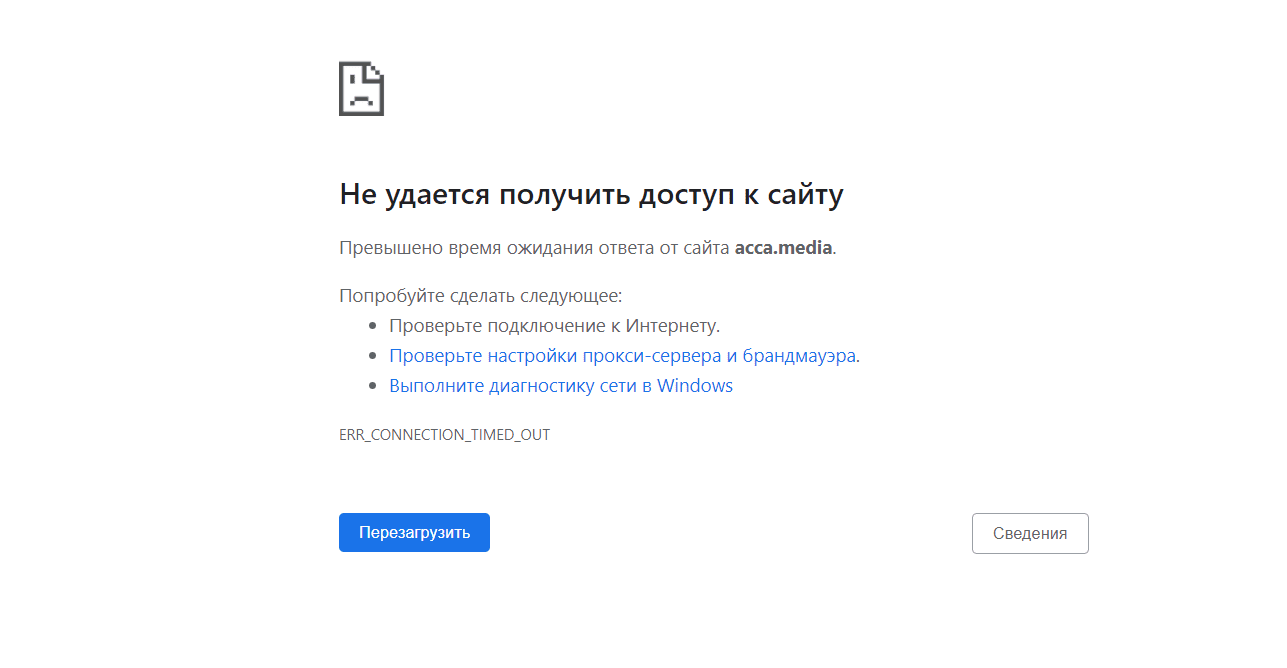Click the sad page error icon

point(361,89)
